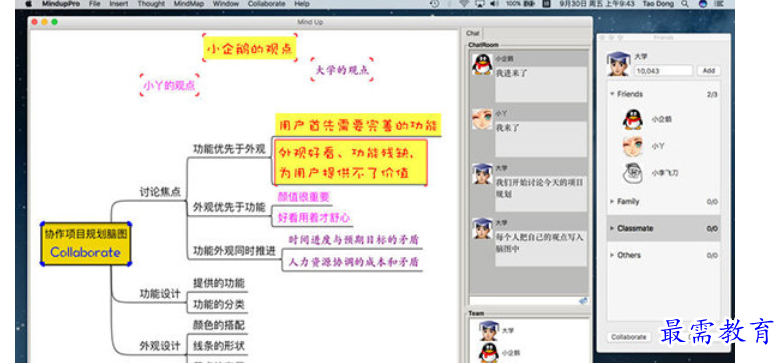Click 大学 profile avatar in Friends window

click(x=618, y=64)
